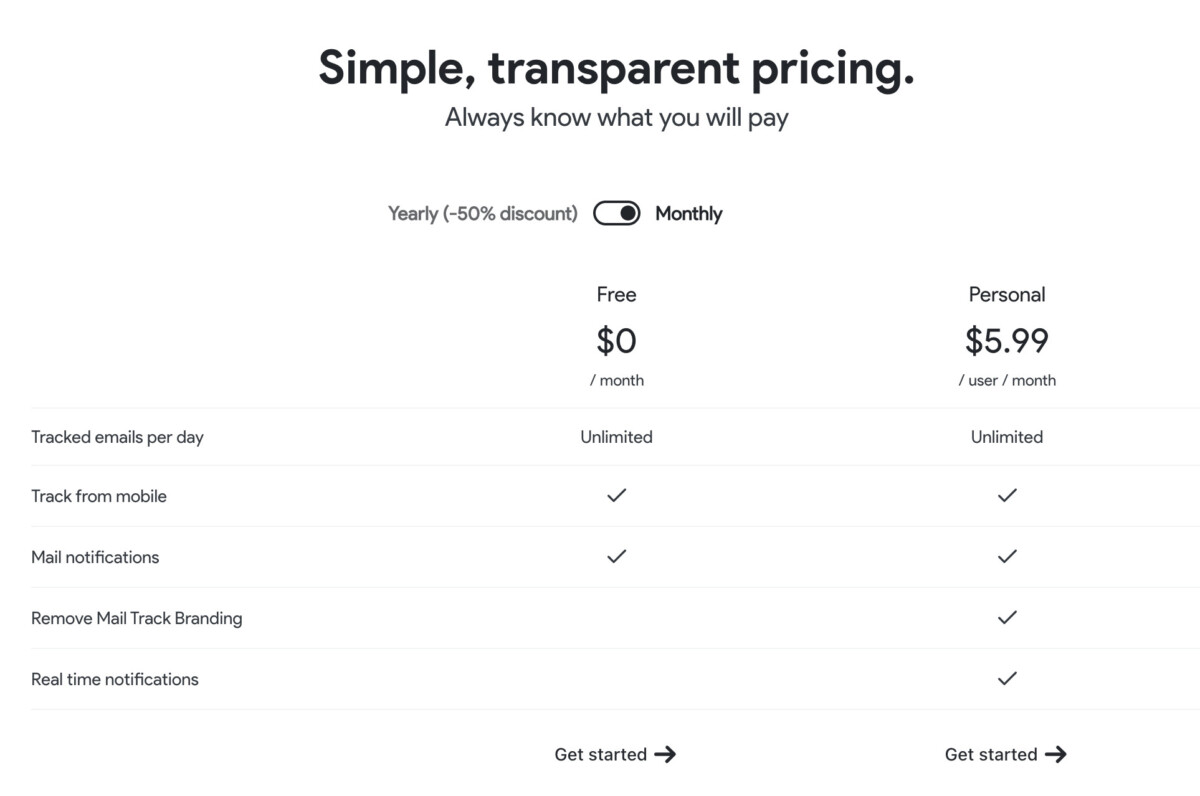Click the Remove Mail Track Branding label
Screen dimensions: 1200x796
point(136,618)
